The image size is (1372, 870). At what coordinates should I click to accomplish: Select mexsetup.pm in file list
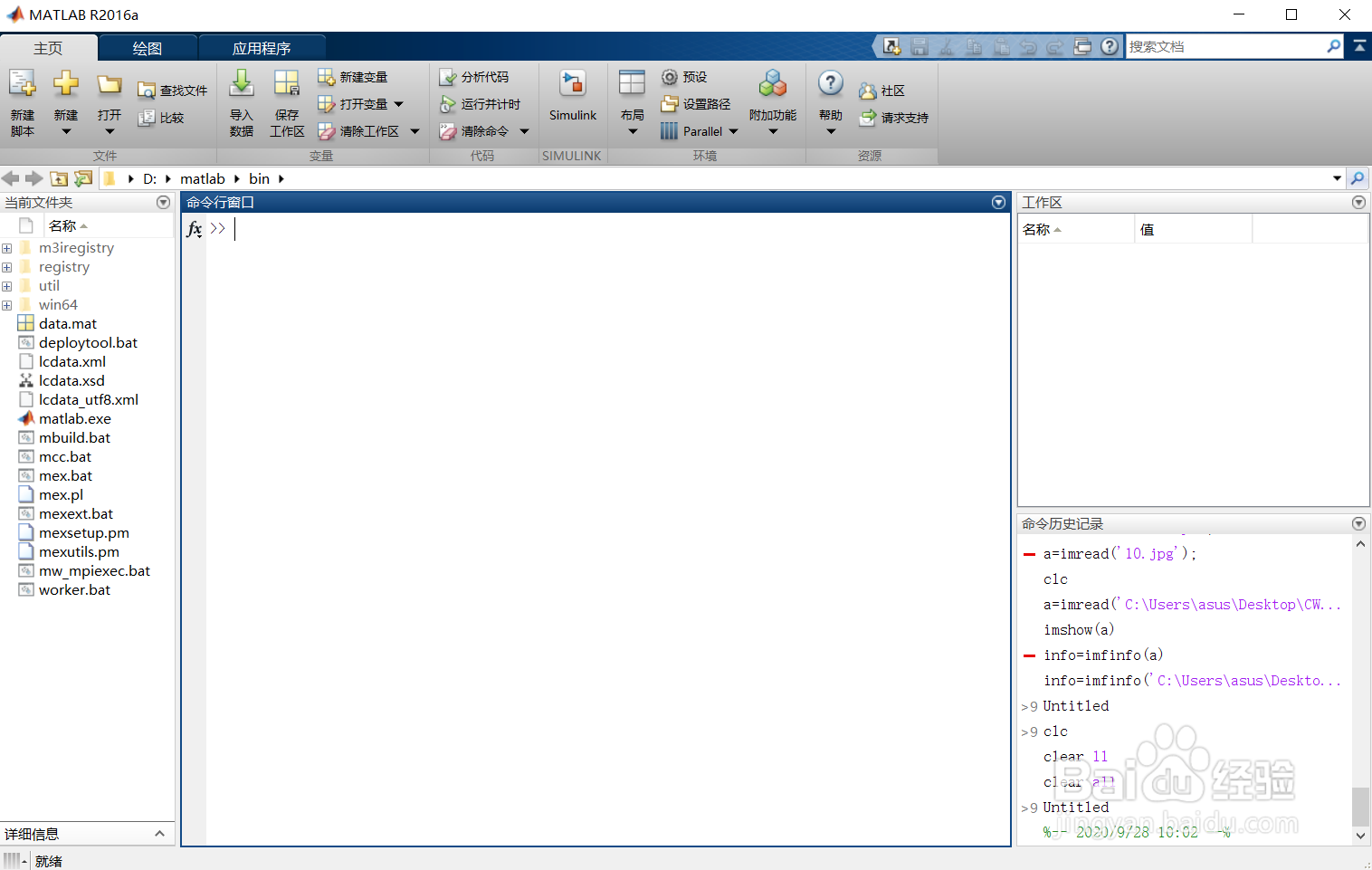pos(84,533)
